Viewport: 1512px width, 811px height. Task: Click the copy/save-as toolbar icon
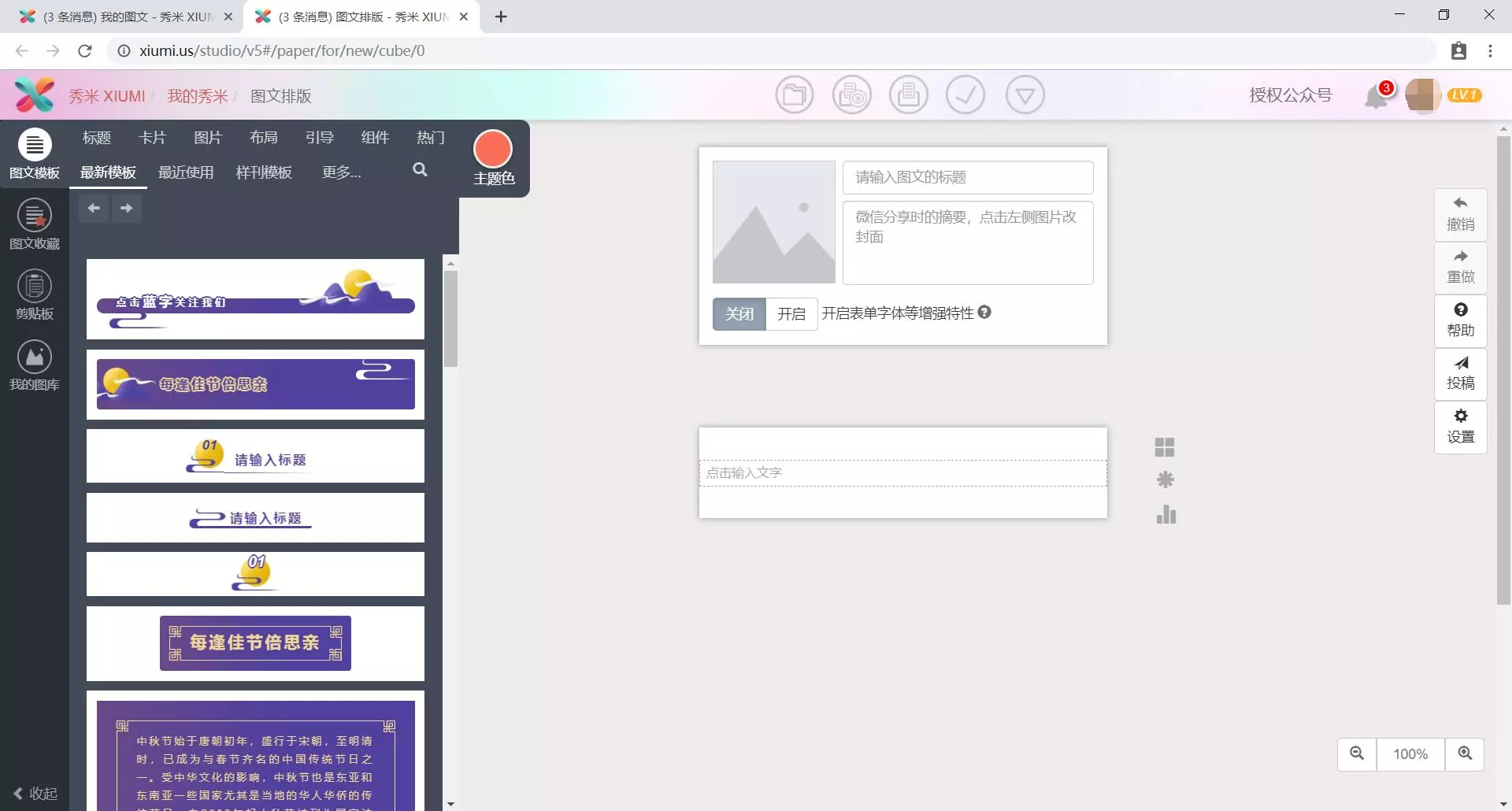909,95
